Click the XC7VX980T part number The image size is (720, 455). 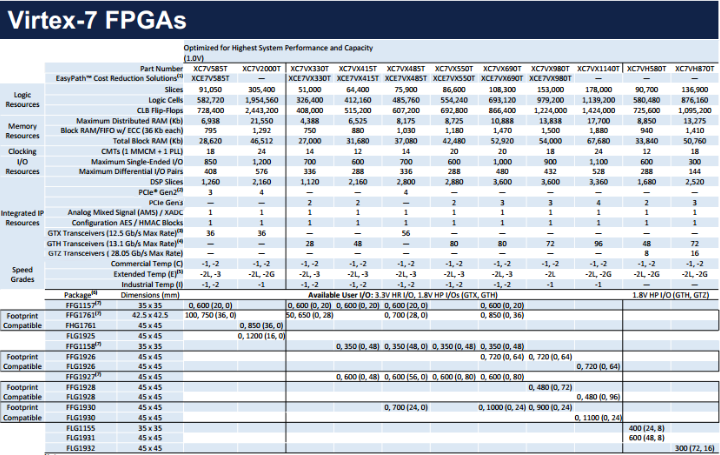click(550, 68)
